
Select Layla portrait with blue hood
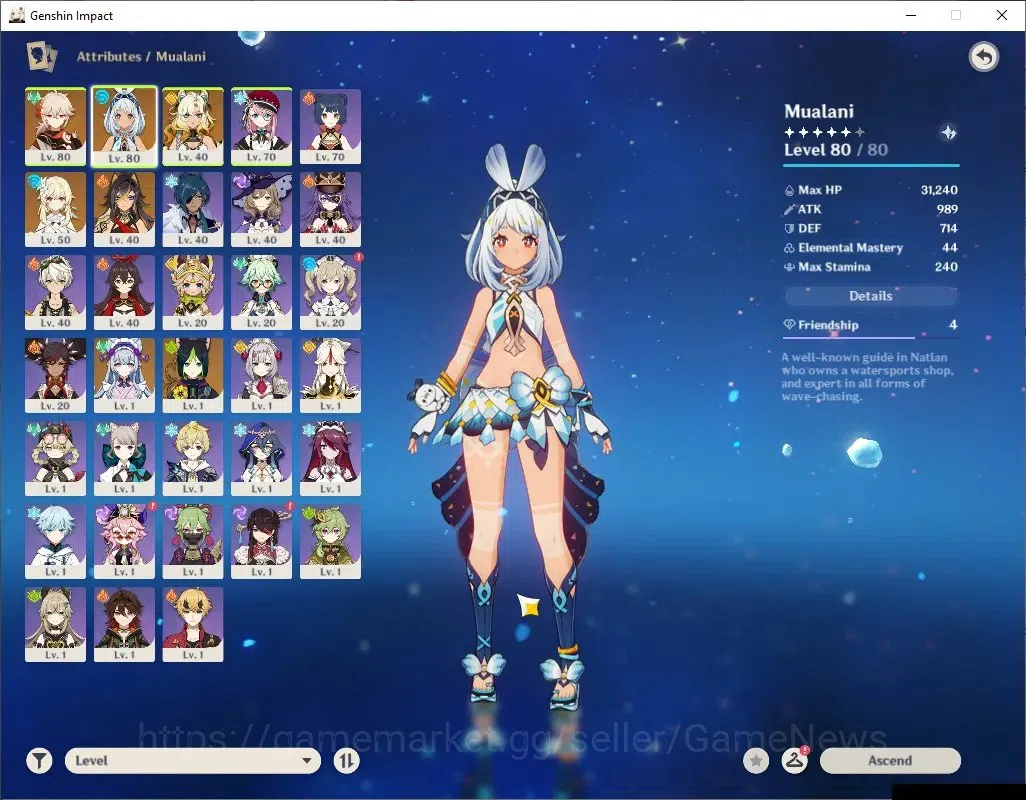tap(262, 459)
